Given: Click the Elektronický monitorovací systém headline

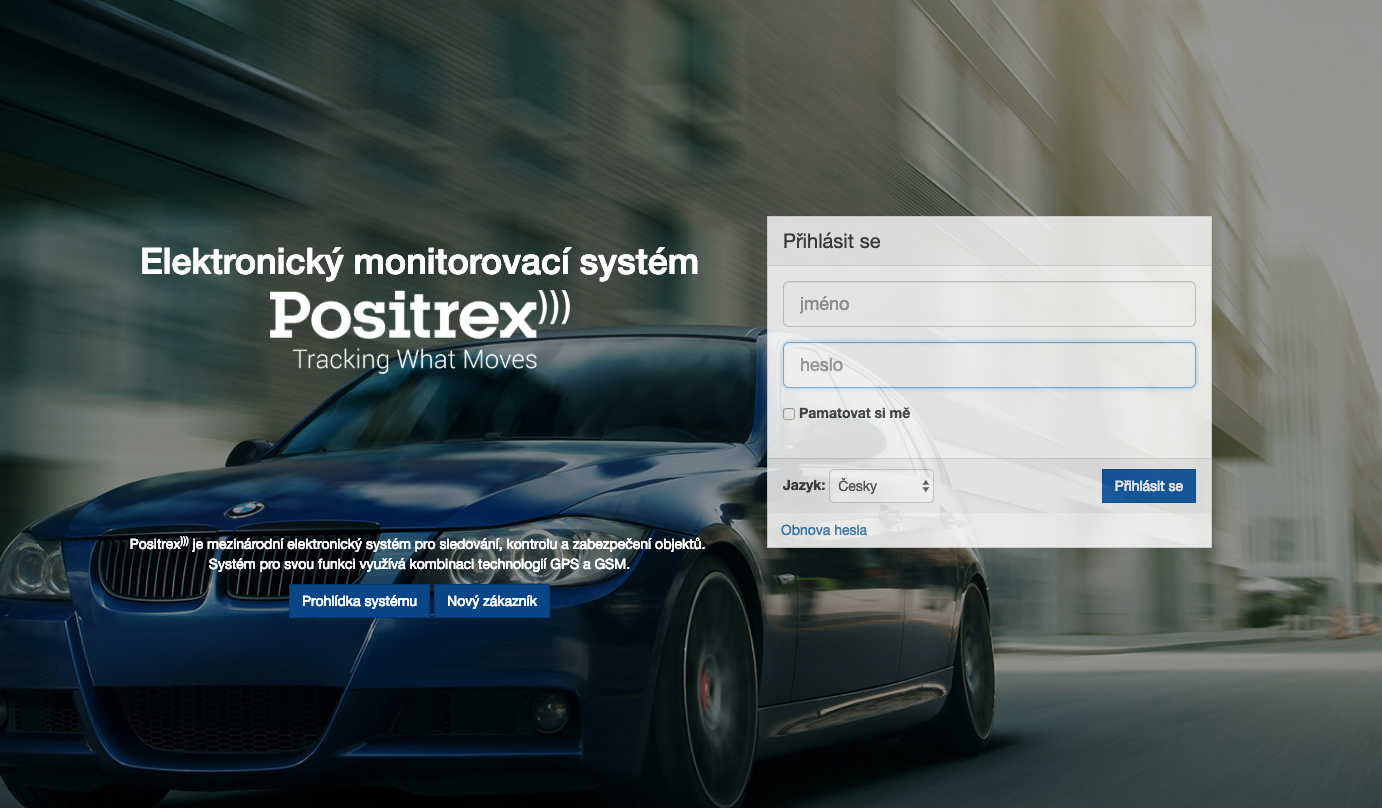Looking at the screenshot, I should pyautogui.click(x=419, y=262).
